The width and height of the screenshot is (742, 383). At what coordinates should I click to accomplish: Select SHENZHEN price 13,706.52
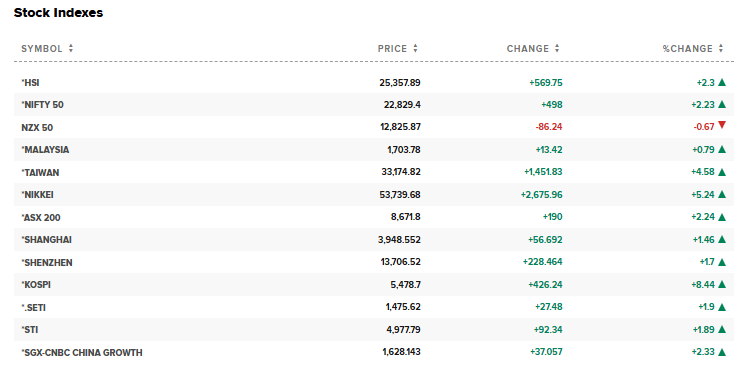coord(401,262)
